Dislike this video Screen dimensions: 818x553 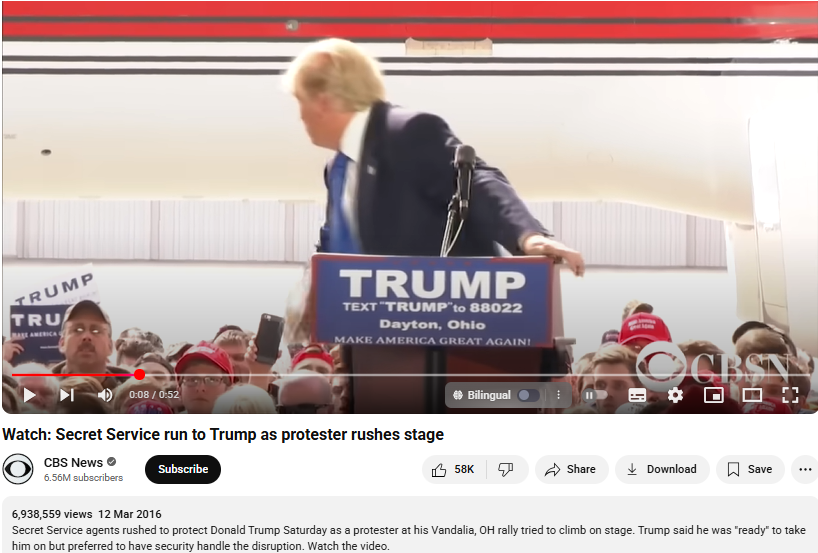click(506, 470)
